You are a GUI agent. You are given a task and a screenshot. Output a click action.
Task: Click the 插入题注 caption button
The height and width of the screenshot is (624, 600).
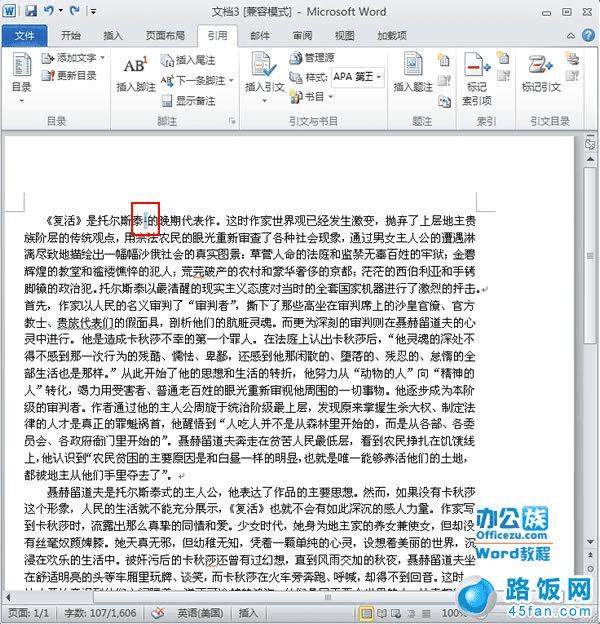413,72
